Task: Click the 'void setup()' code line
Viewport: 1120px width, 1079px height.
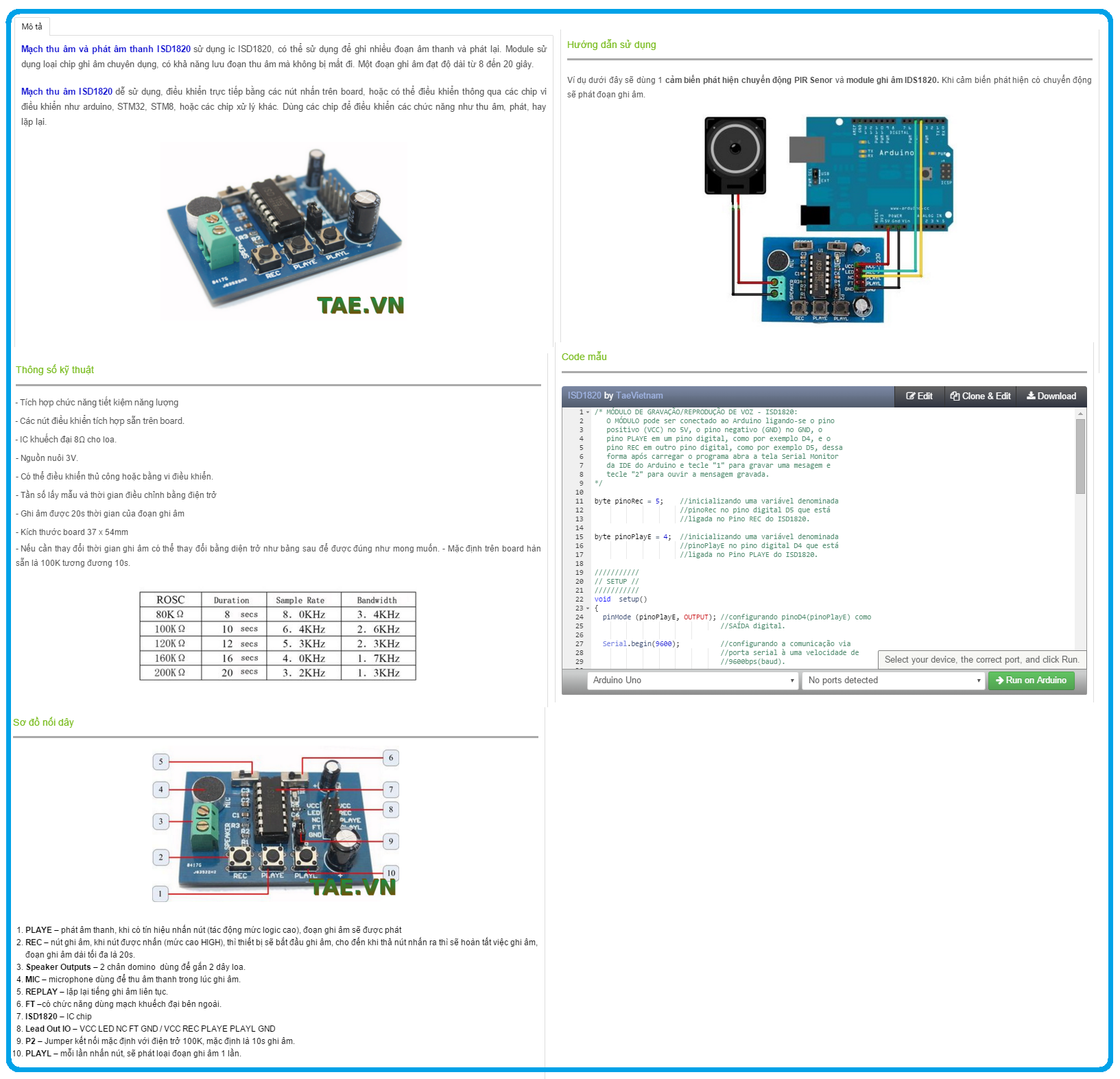Action: (621, 600)
